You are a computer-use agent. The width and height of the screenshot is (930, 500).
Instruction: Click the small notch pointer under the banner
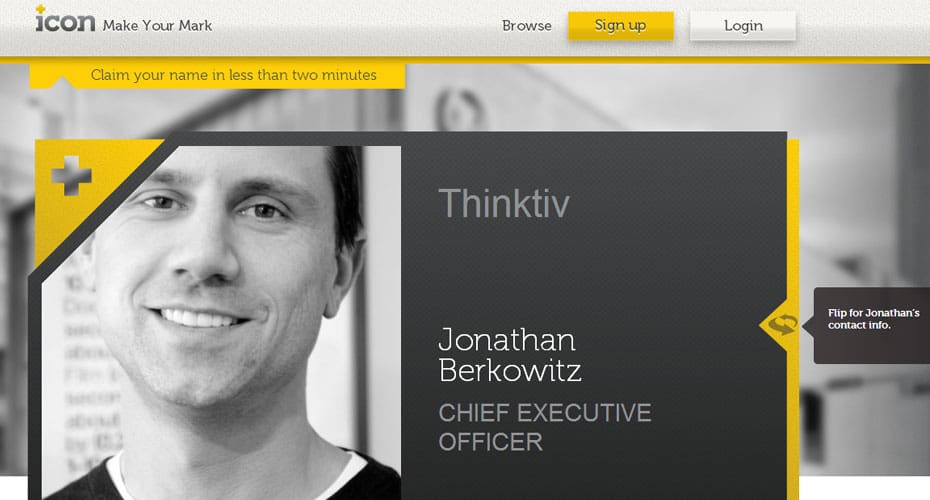coord(61,82)
